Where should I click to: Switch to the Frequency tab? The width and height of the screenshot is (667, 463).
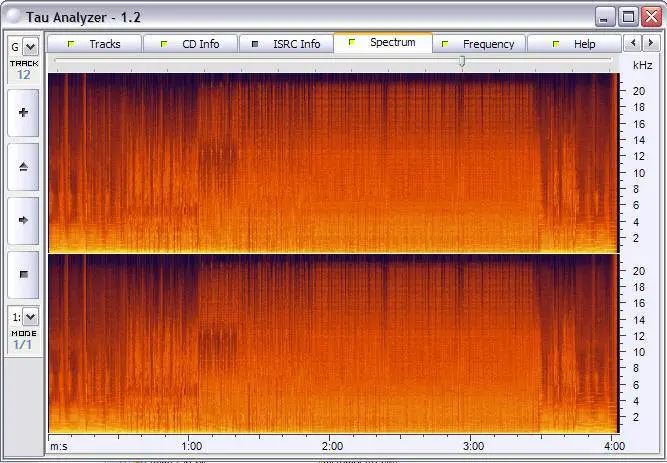point(479,44)
